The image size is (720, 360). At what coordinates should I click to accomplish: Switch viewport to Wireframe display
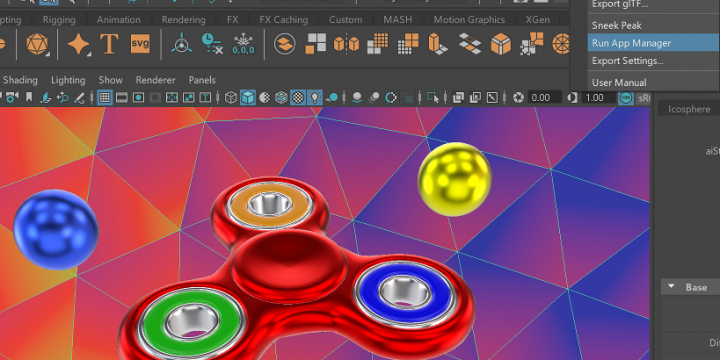coord(231,97)
